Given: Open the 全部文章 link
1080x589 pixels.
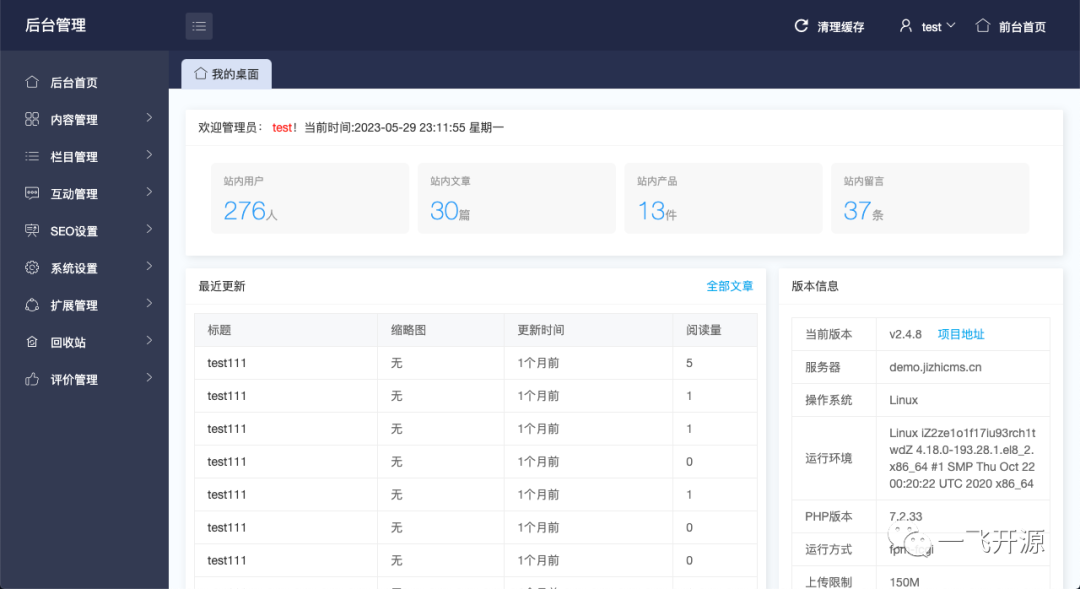Looking at the screenshot, I should [729, 286].
